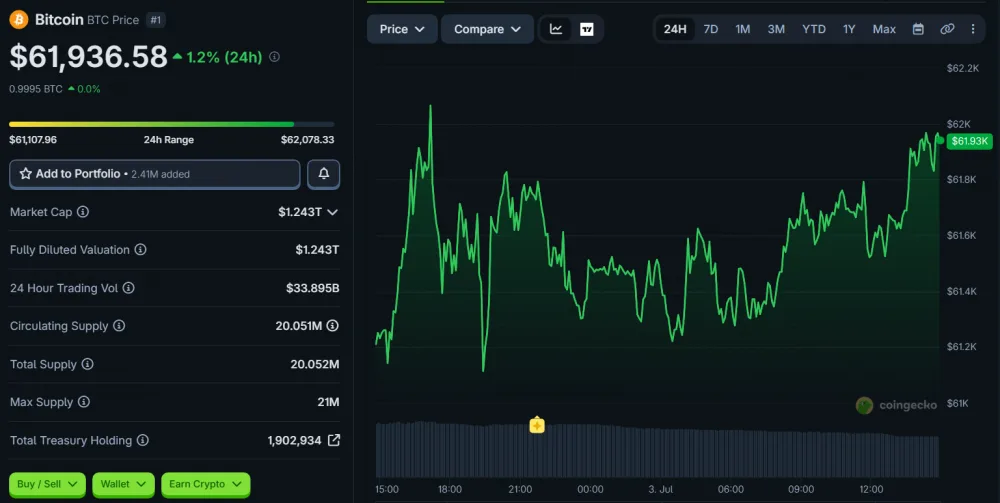1000x503 pixels.
Task: Click the yellow event marker on chart
Action: (537, 425)
